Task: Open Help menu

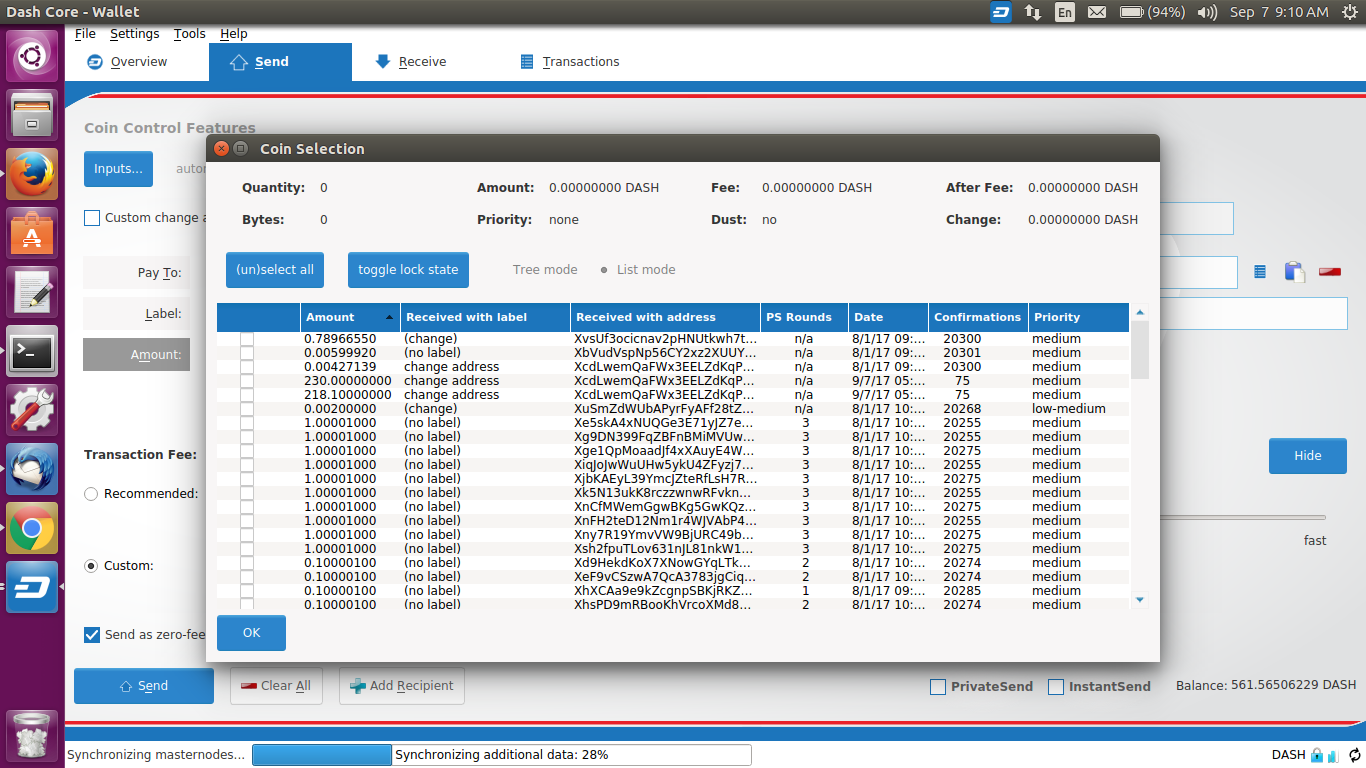Action: [x=233, y=33]
